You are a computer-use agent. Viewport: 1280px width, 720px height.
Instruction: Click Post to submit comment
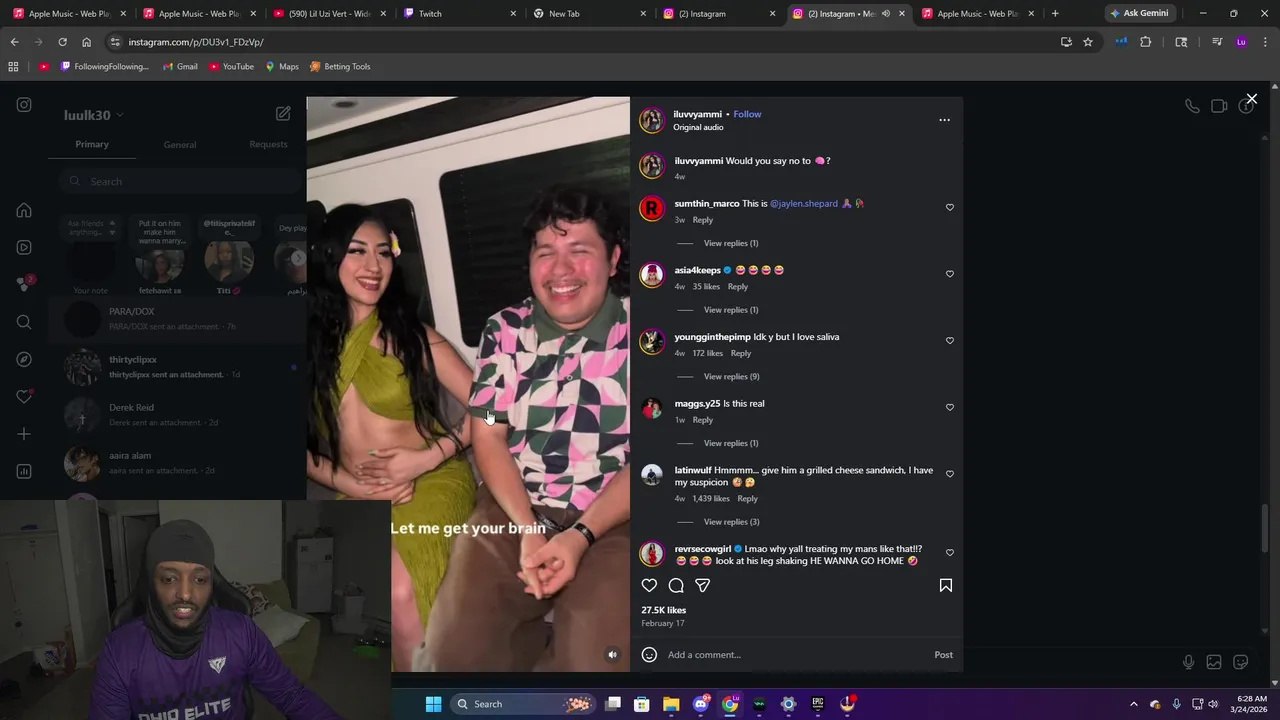943,655
